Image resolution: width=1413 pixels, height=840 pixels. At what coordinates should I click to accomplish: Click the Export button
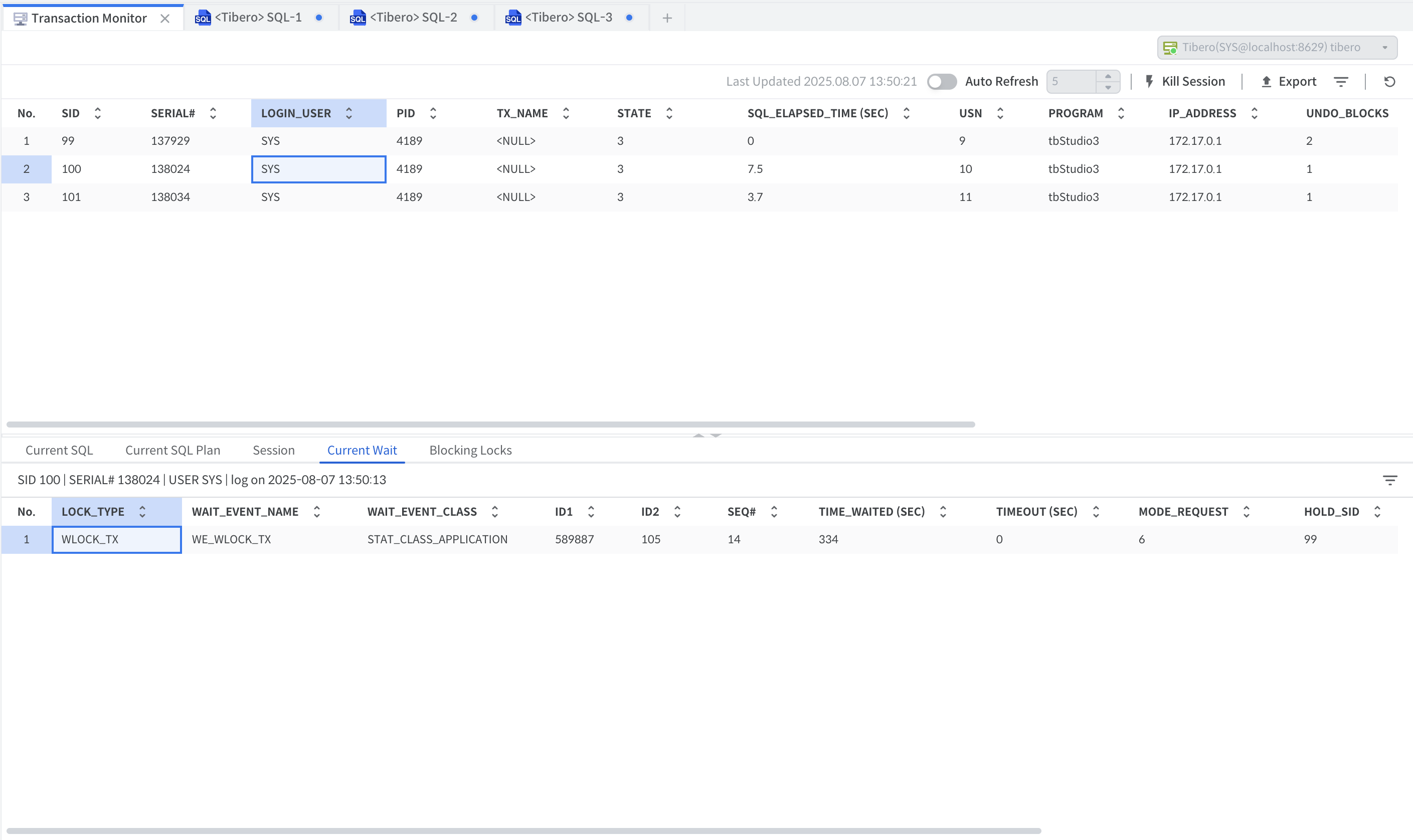[x=1289, y=82]
